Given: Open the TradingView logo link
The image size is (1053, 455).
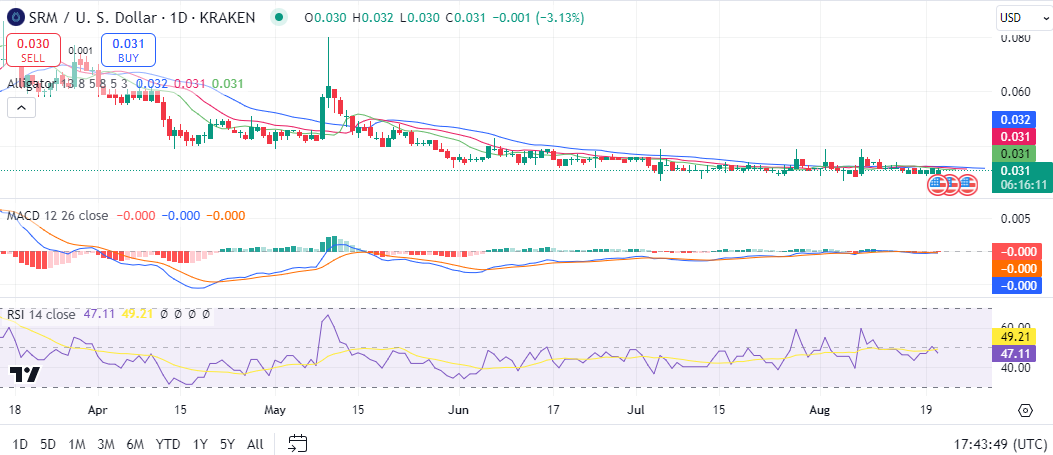Looking at the screenshot, I should click(x=24, y=374).
